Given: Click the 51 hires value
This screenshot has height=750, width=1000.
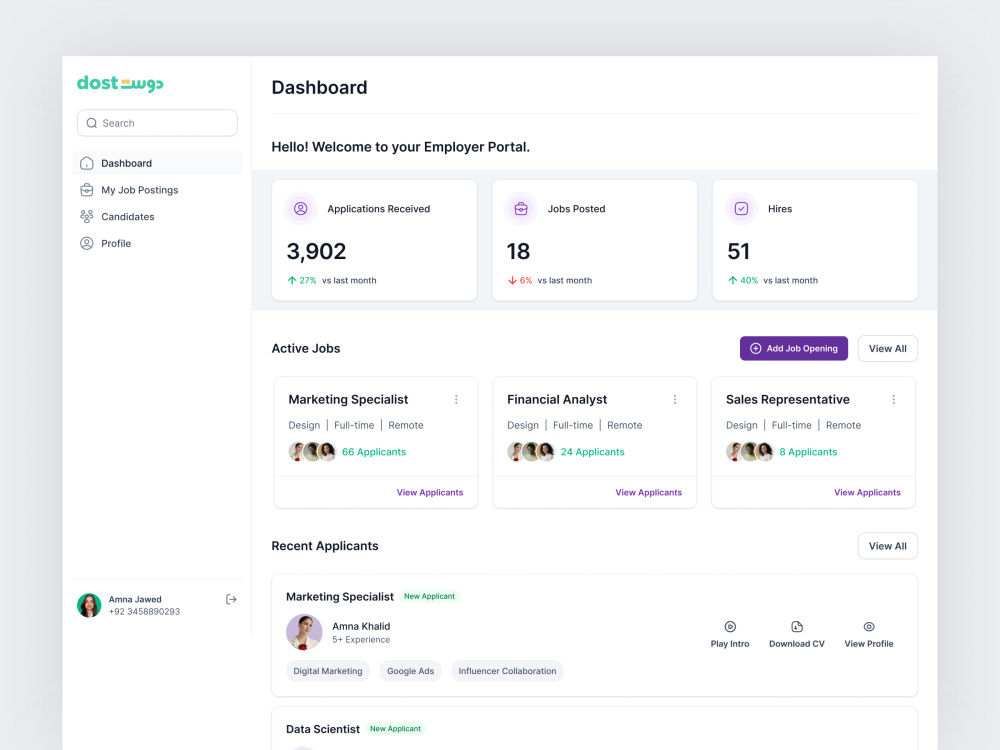Looking at the screenshot, I should tap(739, 251).
